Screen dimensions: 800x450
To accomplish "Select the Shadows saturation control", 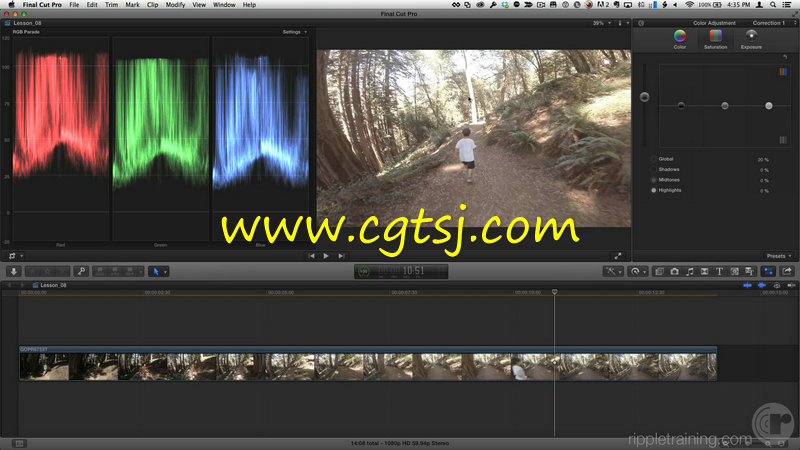I will pos(654,169).
